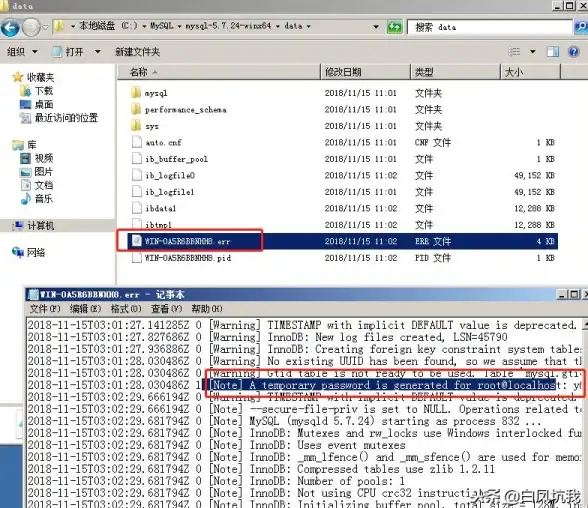
Task: Select the mysql folder icon
Action: (x=136, y=93)
